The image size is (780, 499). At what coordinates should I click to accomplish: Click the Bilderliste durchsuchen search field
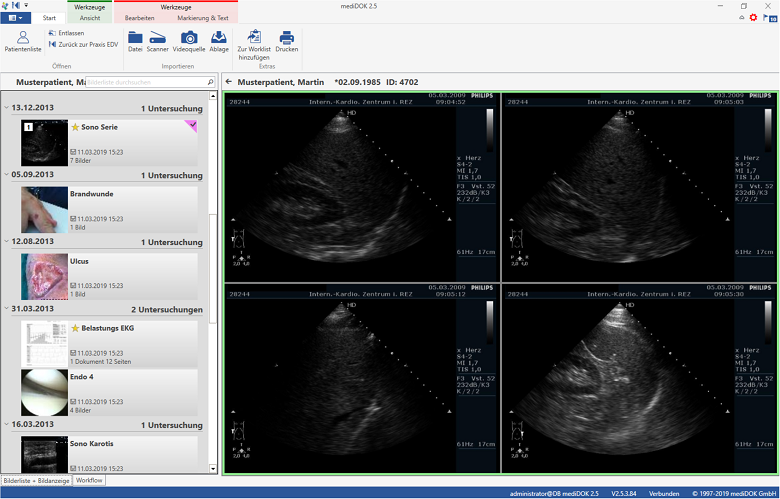pos(146,81)
